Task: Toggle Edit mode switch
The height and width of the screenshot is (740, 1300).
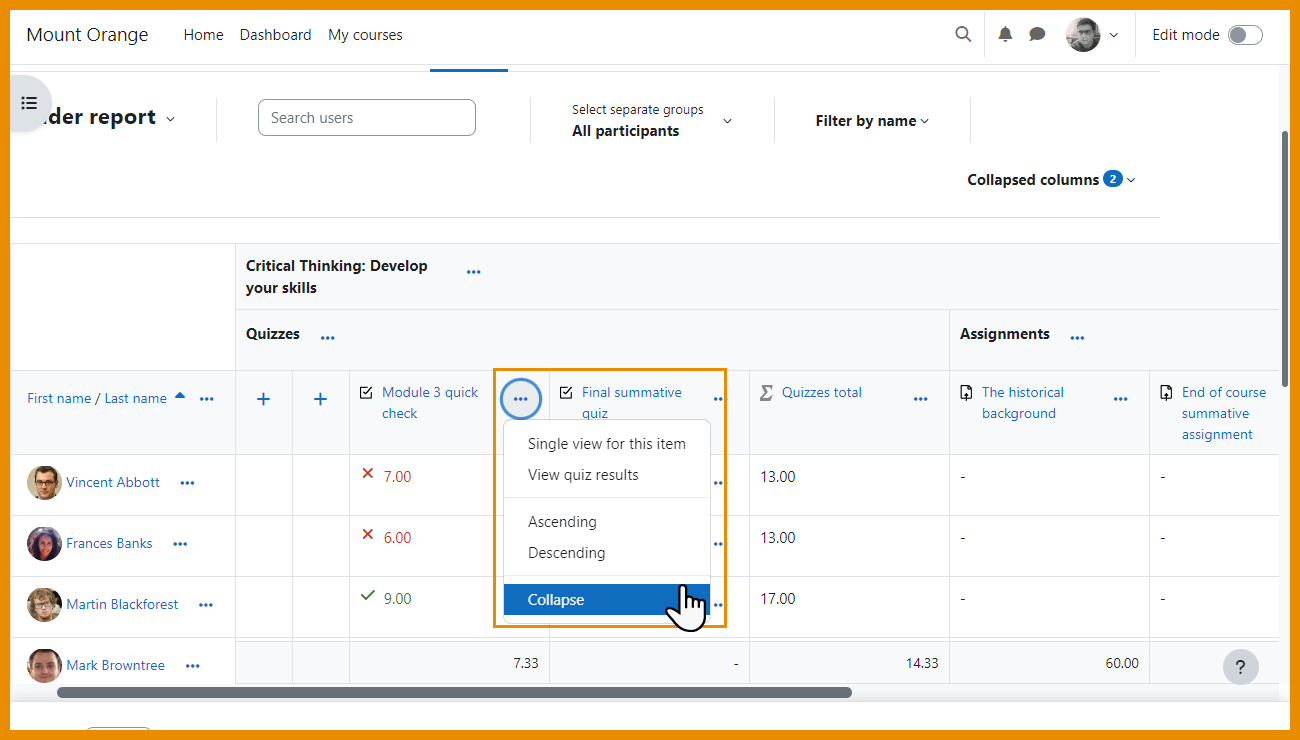Action: 1245,35
